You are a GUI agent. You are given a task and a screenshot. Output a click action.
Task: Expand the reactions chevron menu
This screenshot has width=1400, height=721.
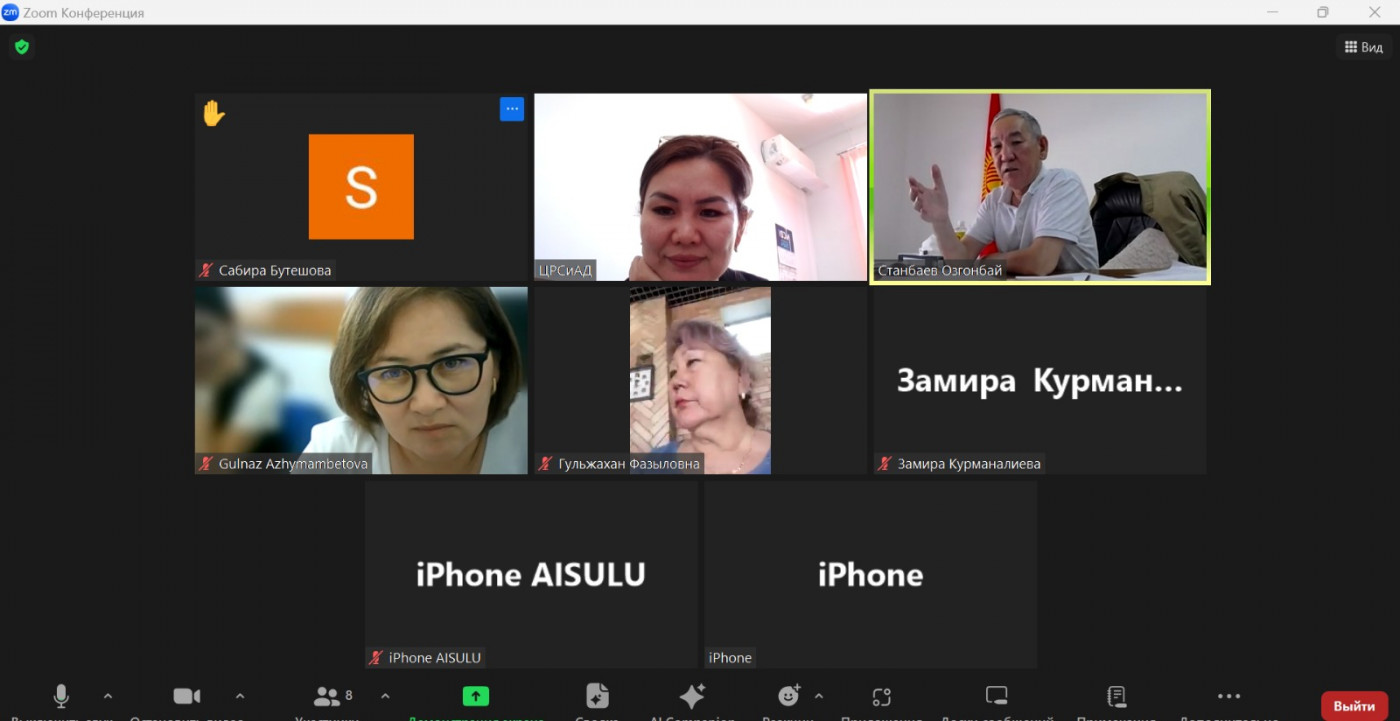(819, 696)
